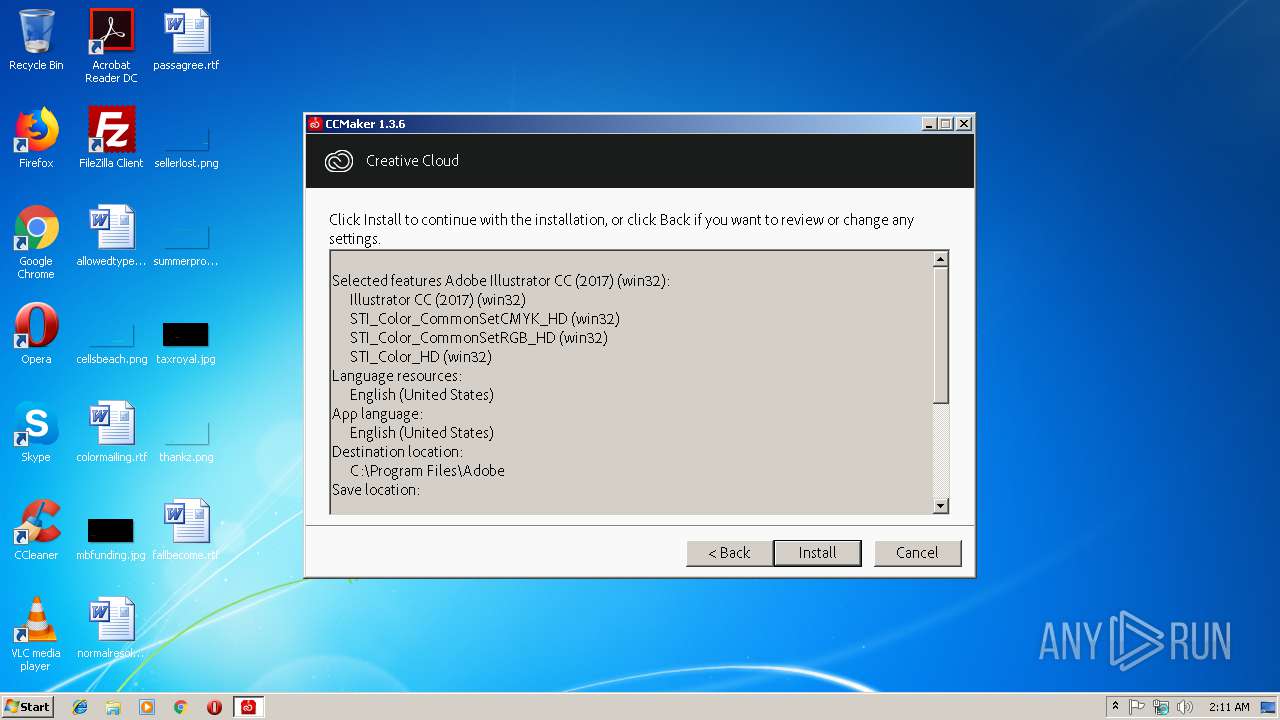
Task: Select normalresol document icon
Action: click(x=111, y=628)
